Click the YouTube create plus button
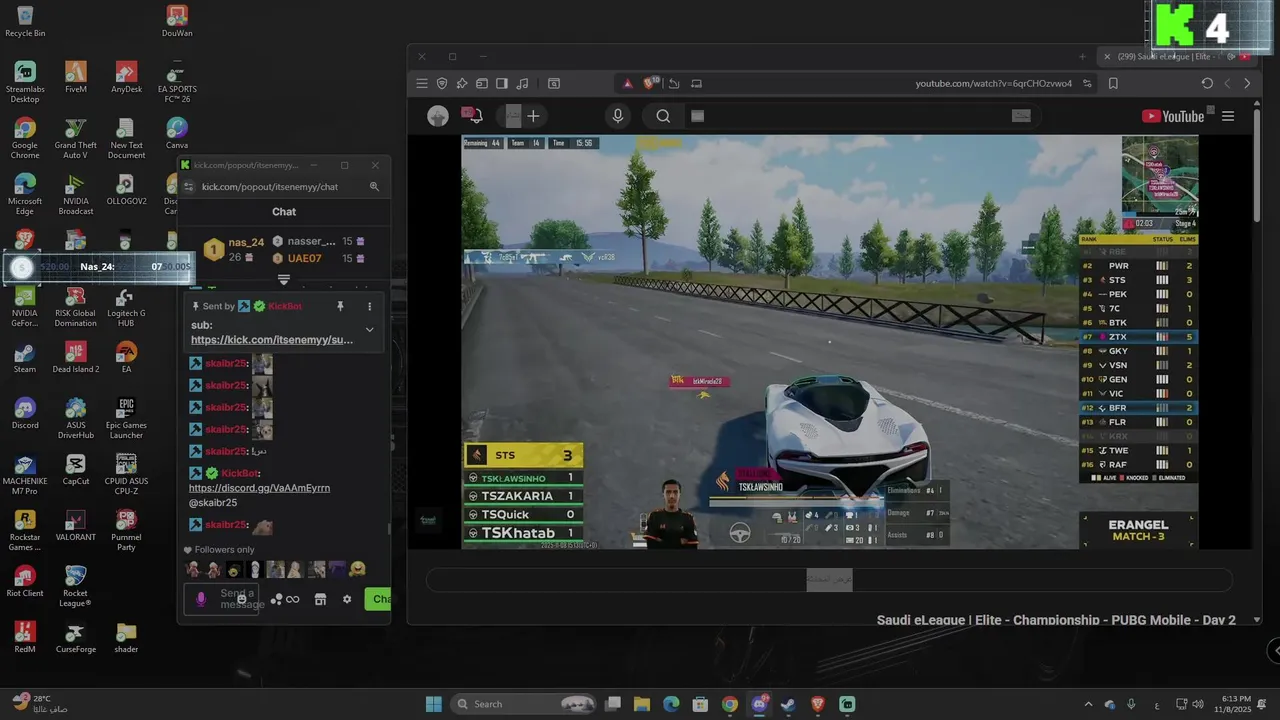Viewport: 1280px width, 720px height. [533, 116]
